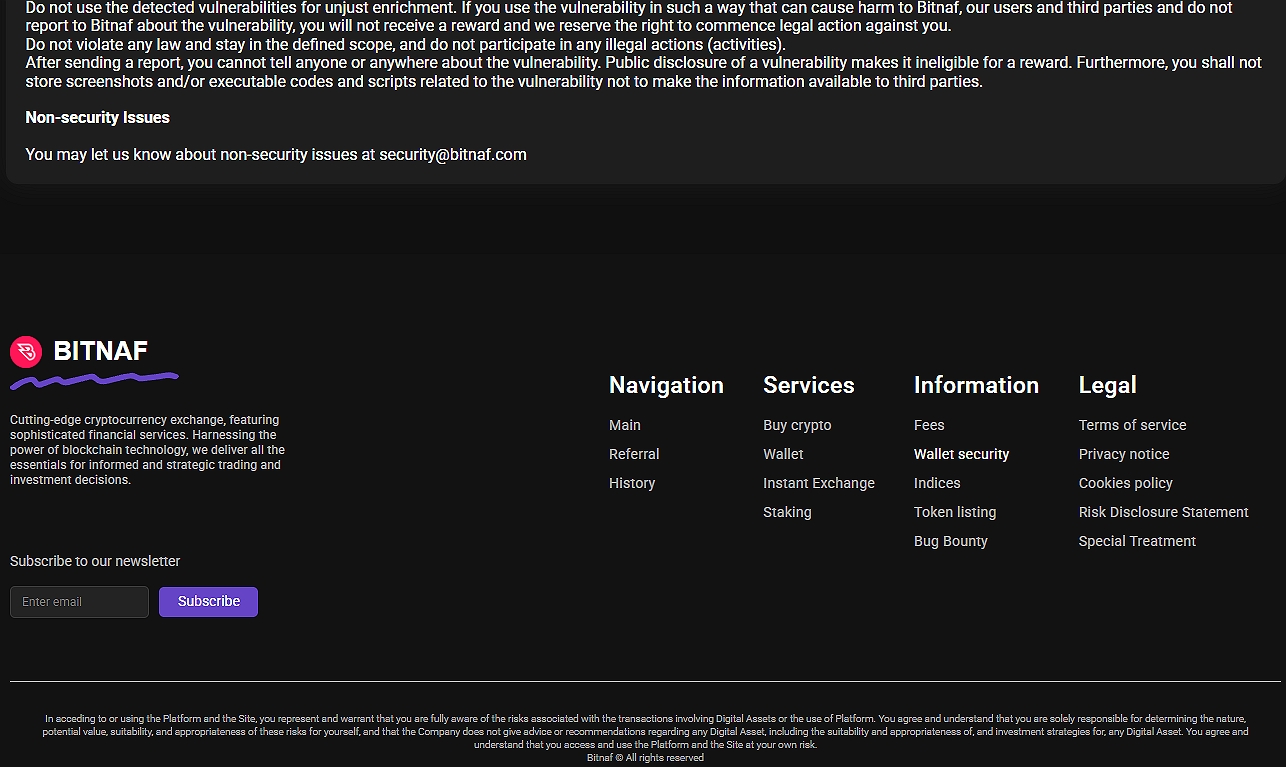The height and width of the screenshot is (767, 1286).
Task: Open the Privacy notice link
Action: pyautogui.click(x=1124, y=454)
